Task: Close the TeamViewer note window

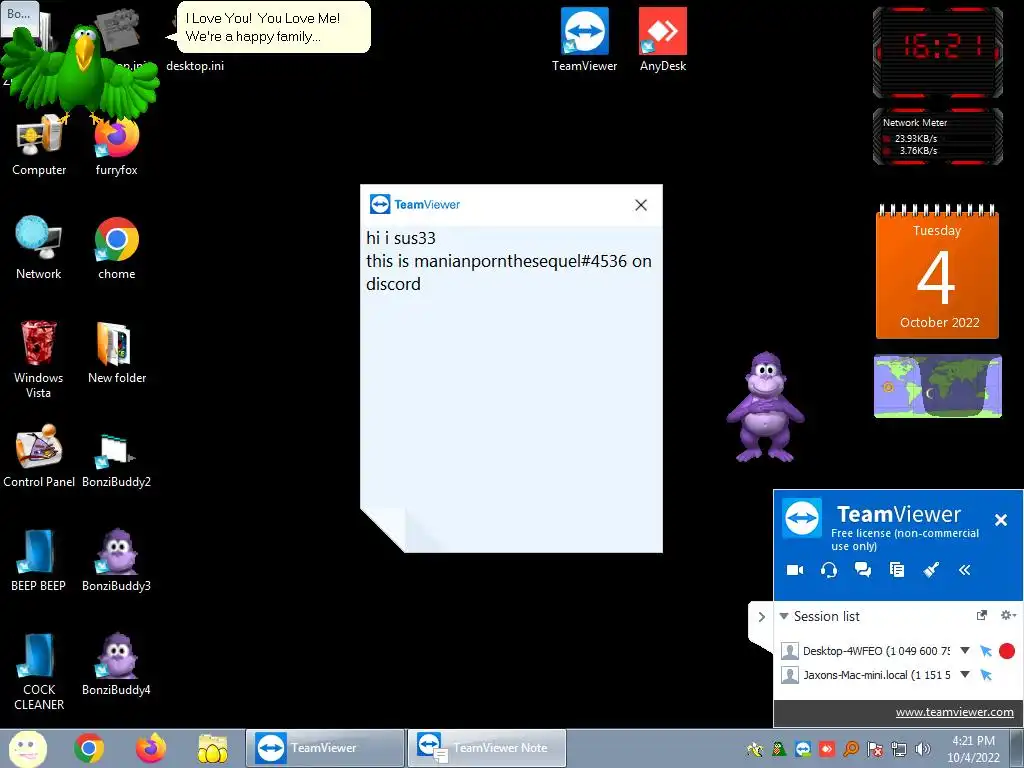Action: [641, 205]
